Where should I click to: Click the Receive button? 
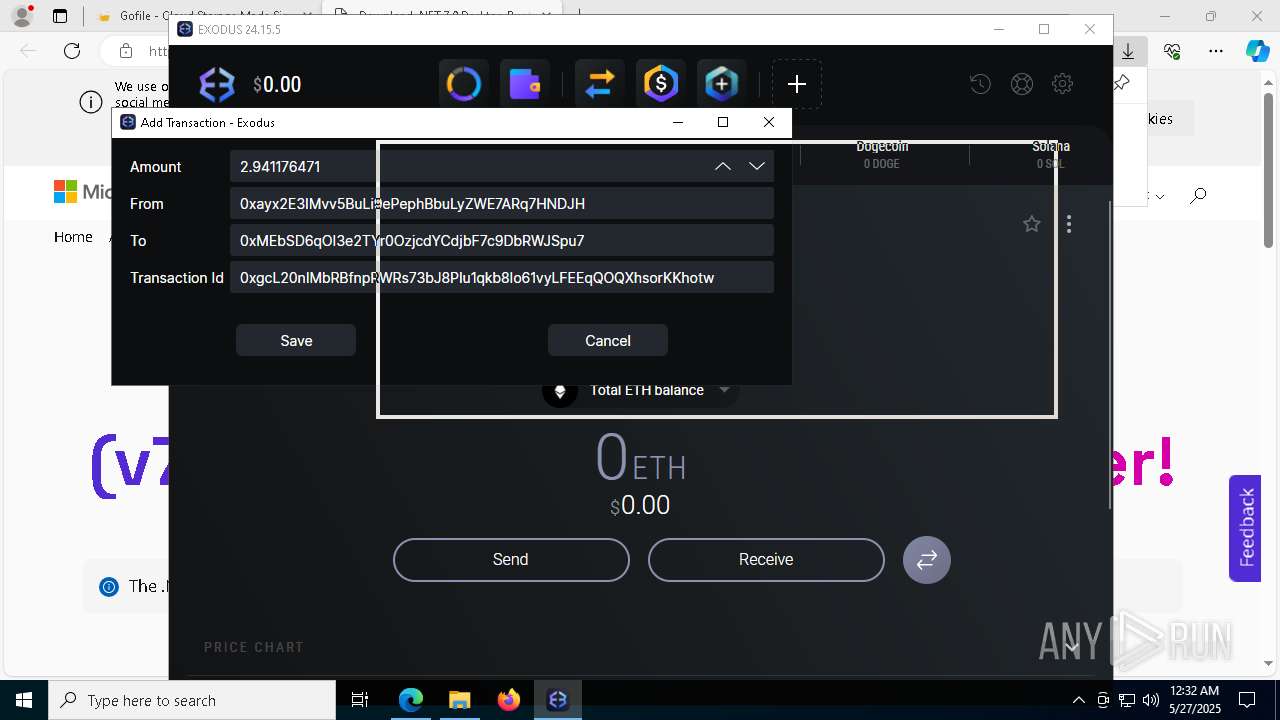pos(766,560)
